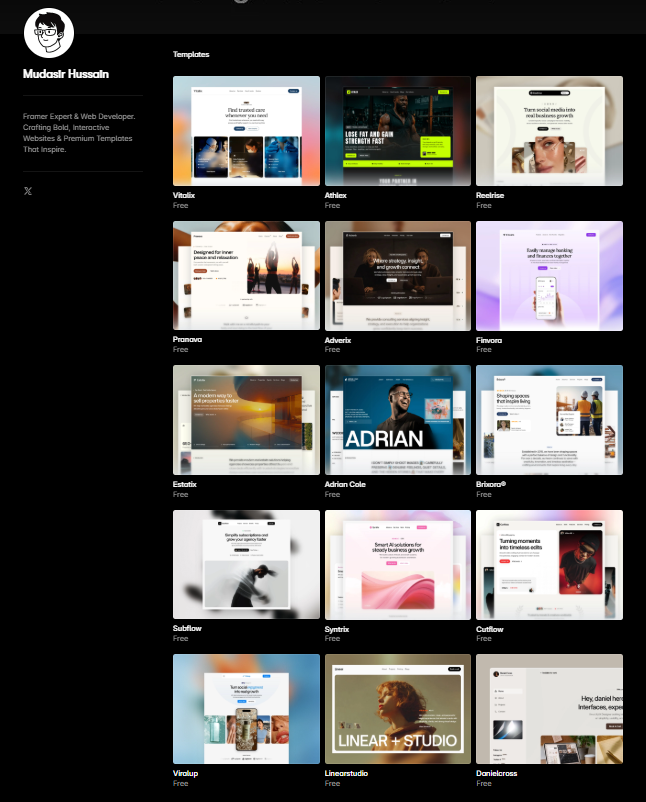Screen dimensions: 646x802
Task: Open the Estatix template thumbnail
Action: click(246, 420)
